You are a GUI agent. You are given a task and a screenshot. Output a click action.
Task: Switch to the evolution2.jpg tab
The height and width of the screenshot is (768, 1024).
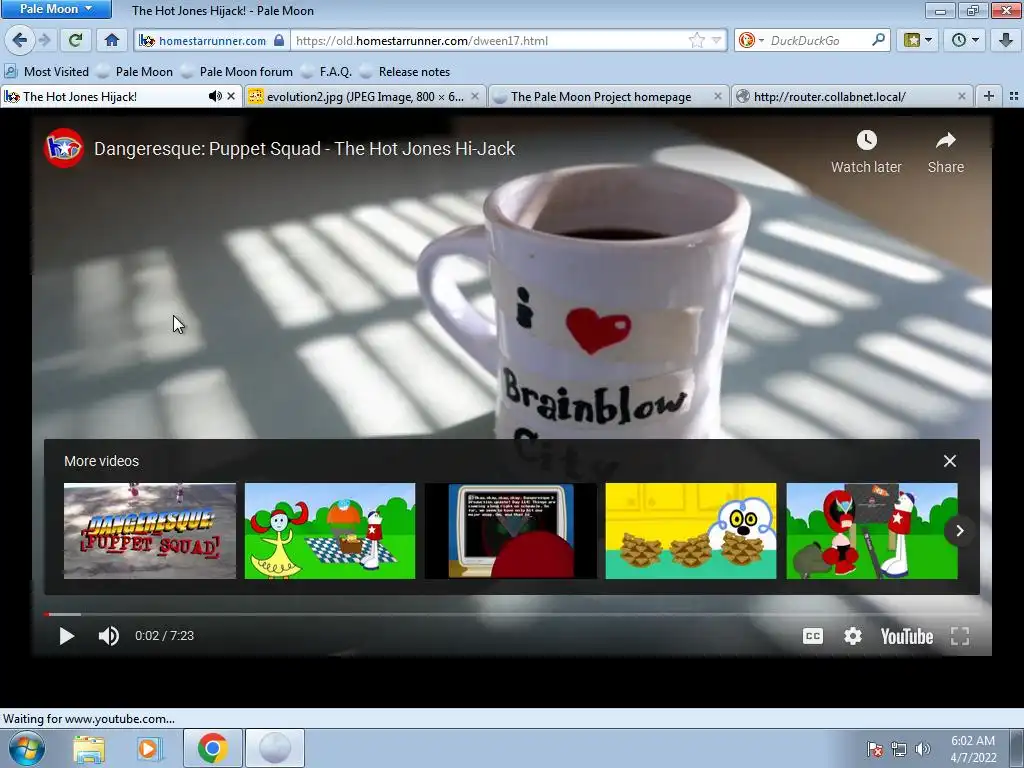(357, 97)
